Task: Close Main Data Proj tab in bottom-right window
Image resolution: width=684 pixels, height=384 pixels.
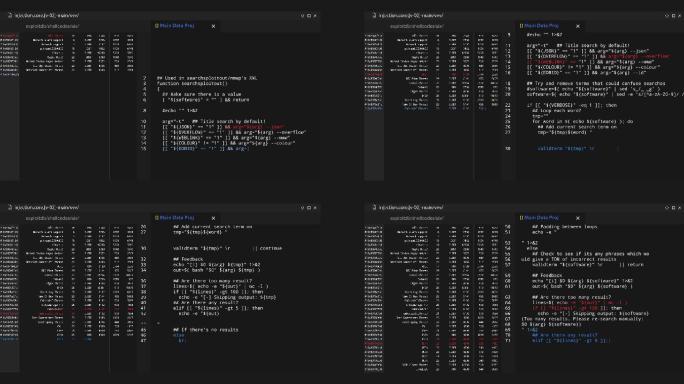Action: pyautogui.click(x=578, y=218)
